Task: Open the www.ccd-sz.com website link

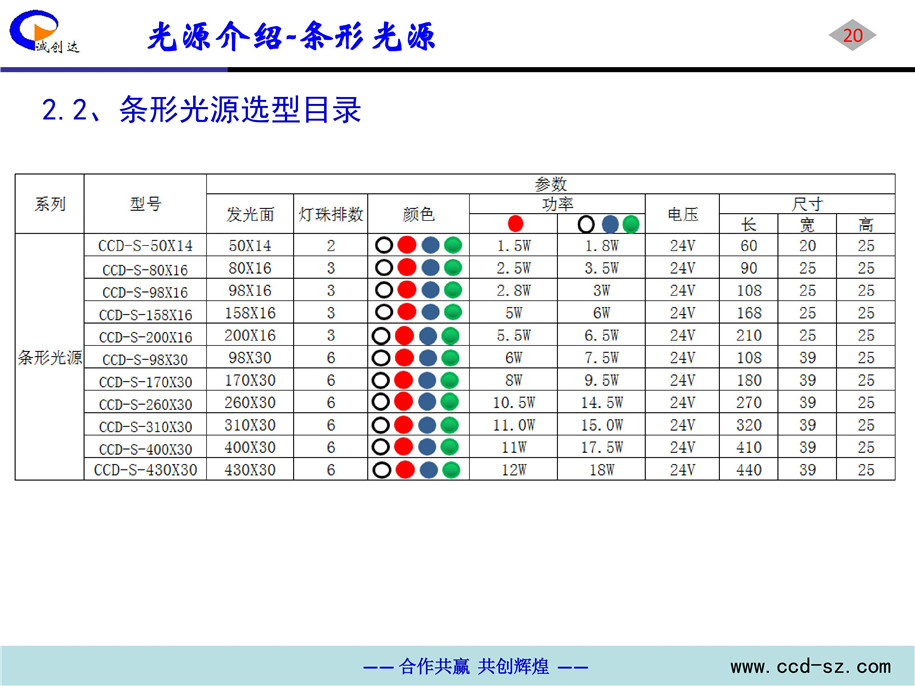Action: [x=809, y=666]
